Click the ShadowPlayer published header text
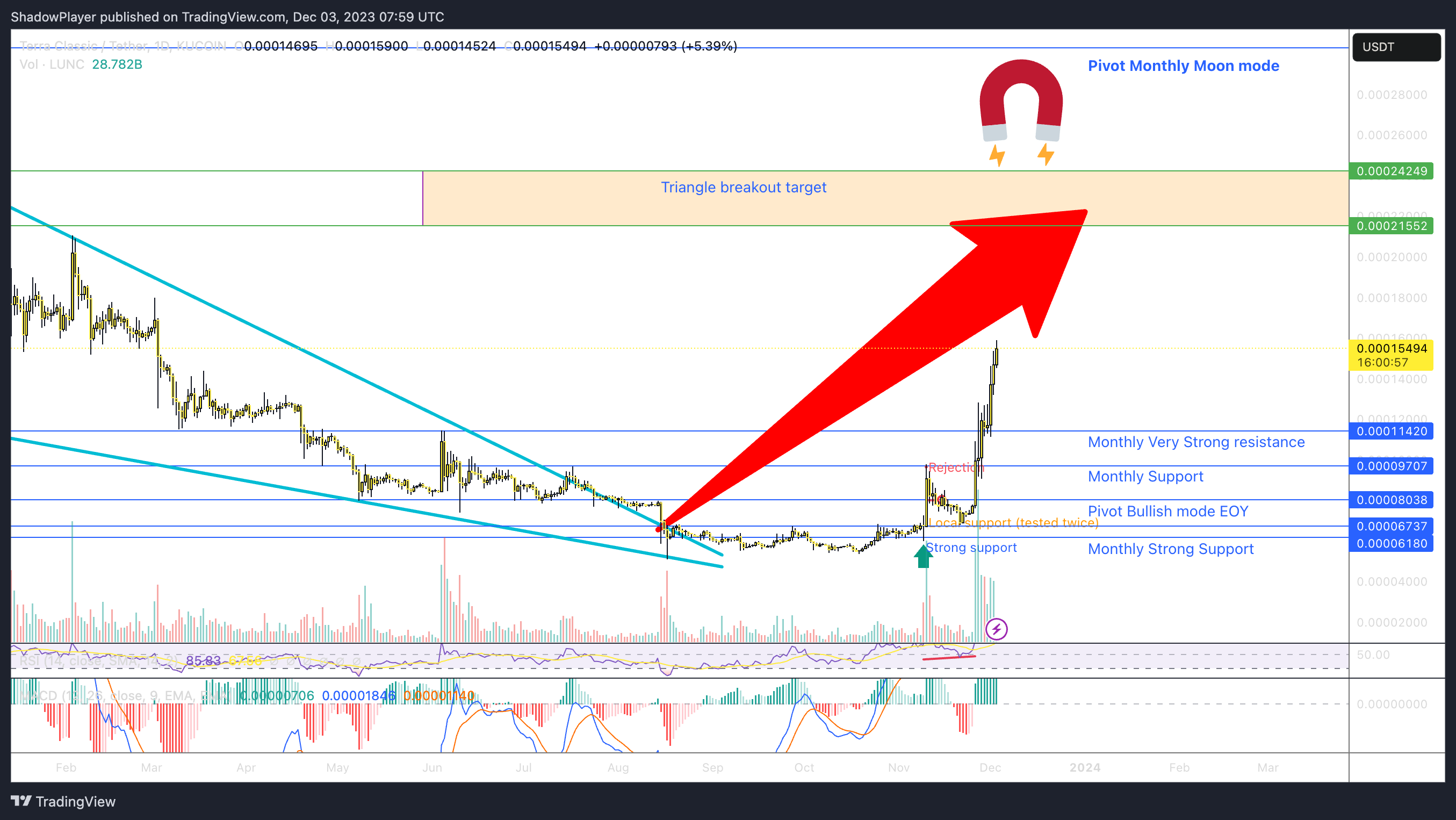Screen dimensions: 1456x820 point(227,17)
